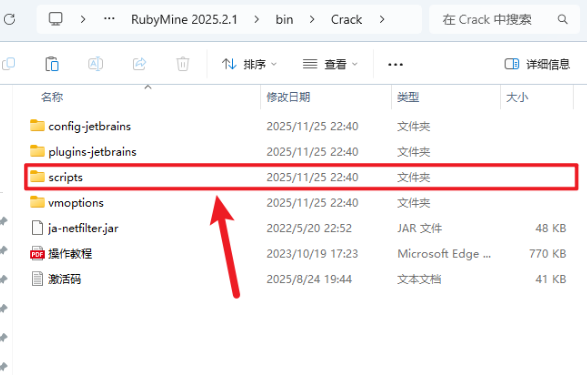Expand the chevron after This PC icon
587x375 pixels.
(x=83, y=19)
